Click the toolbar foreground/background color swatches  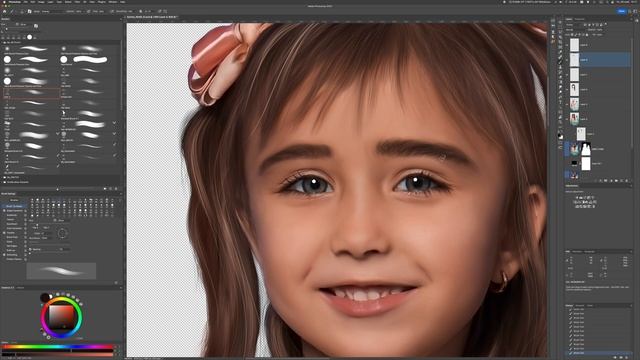coord(560,136)
